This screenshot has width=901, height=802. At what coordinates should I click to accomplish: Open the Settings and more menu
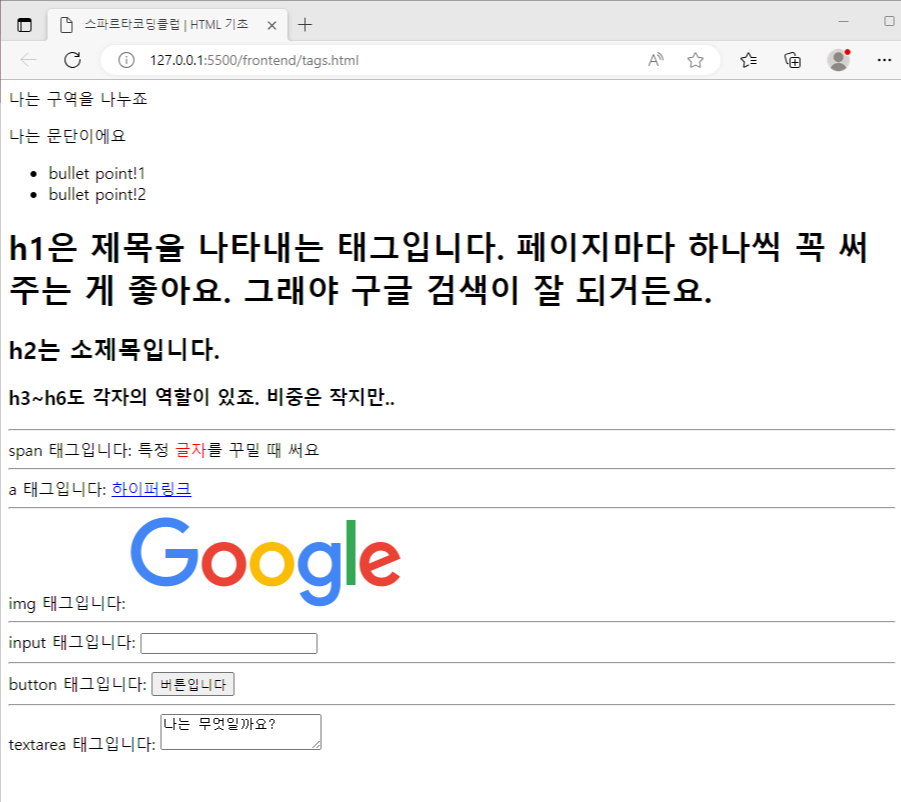coord(884,60)
